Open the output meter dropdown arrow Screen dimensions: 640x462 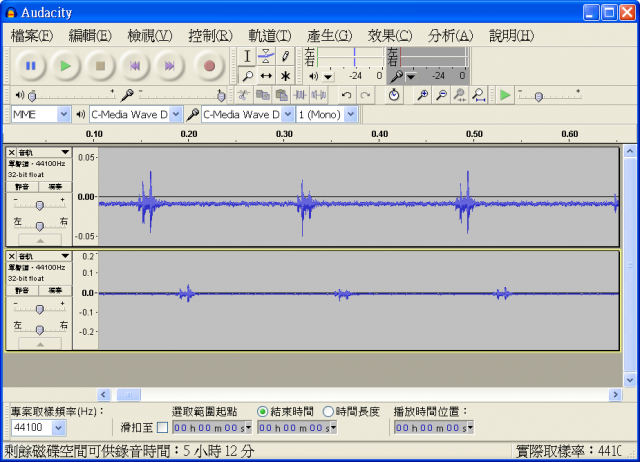pyautogui.click(x=328, y=77)
